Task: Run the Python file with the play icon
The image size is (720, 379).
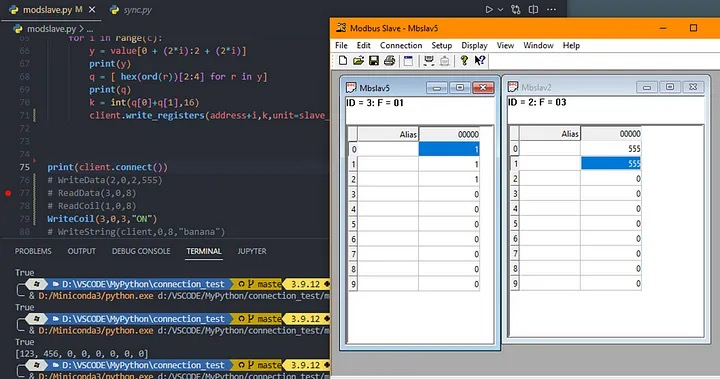Action: tap(489, 9)
